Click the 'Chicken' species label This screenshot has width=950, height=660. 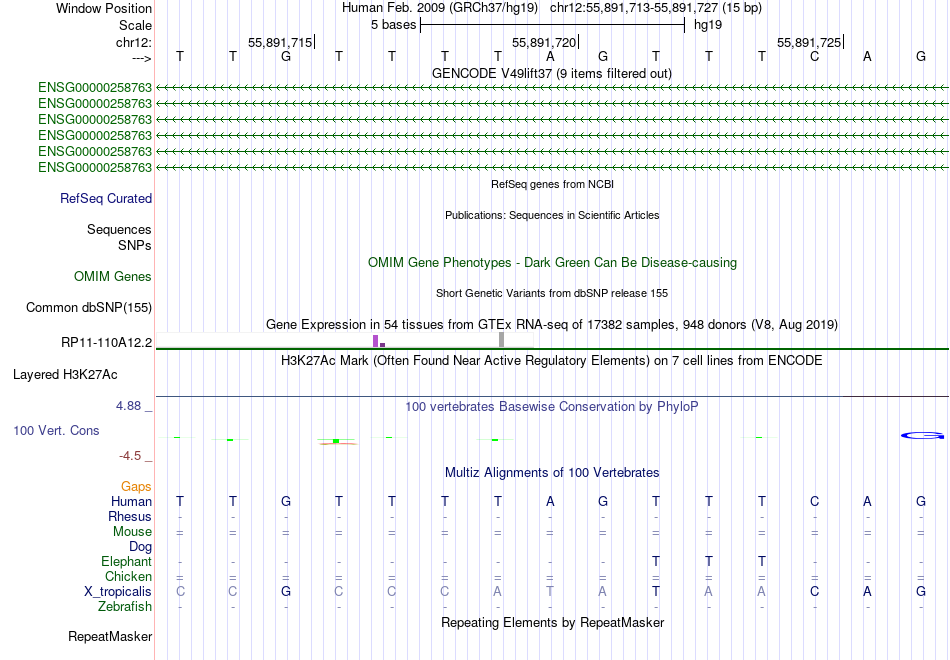click(x=128, y=576)
